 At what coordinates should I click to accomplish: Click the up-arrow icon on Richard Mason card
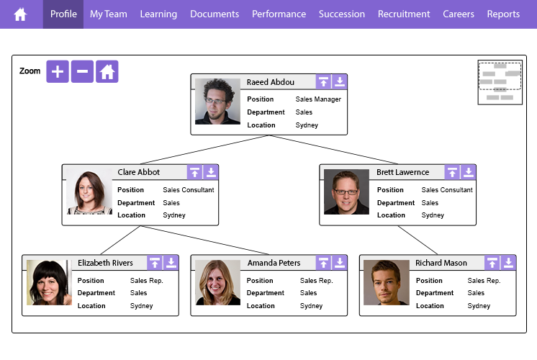[x=492, y=263]
